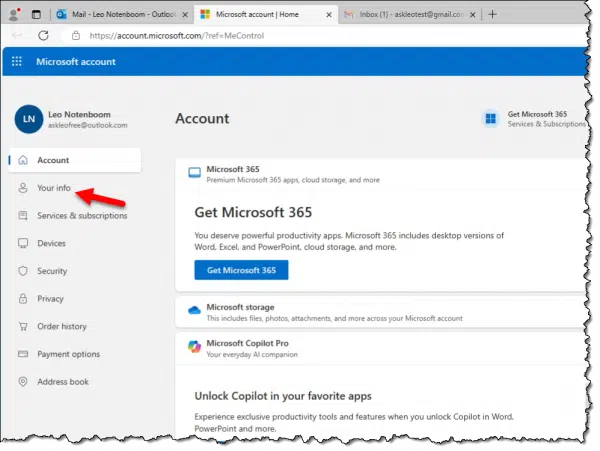
Task: Click the Security shield icon
Action: point(23,271)
